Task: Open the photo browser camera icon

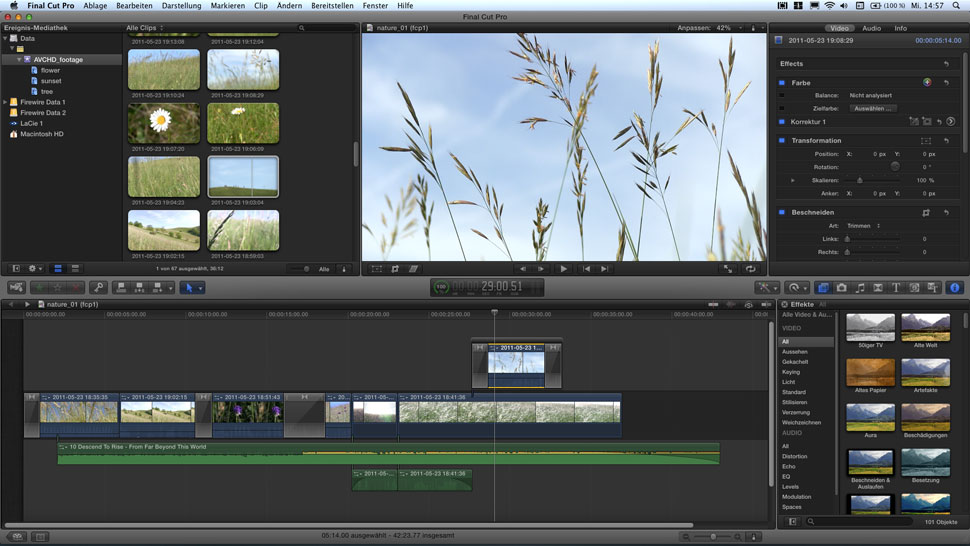Action: pyautogui.click(x=841, y=287)
